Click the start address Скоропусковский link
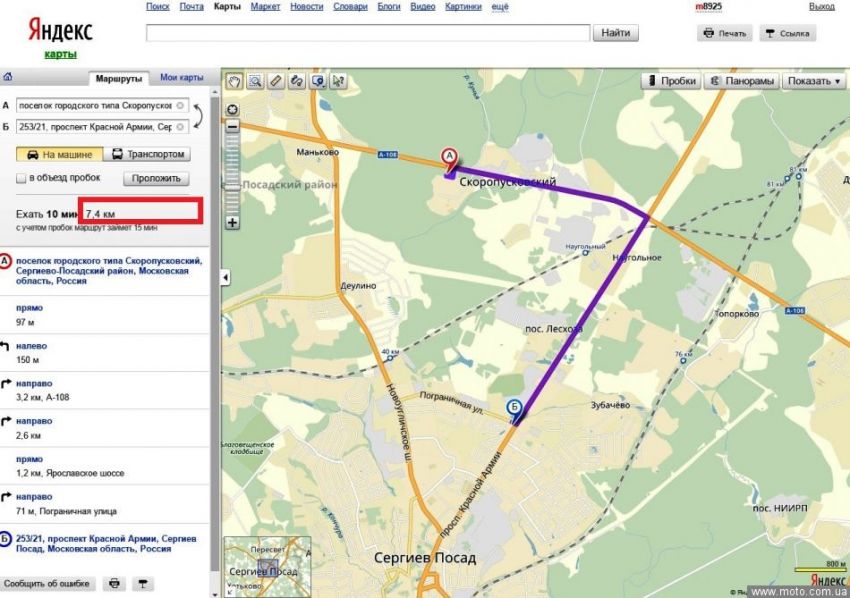The width and height of the screenshot is (850, 598). click(108, 271)
